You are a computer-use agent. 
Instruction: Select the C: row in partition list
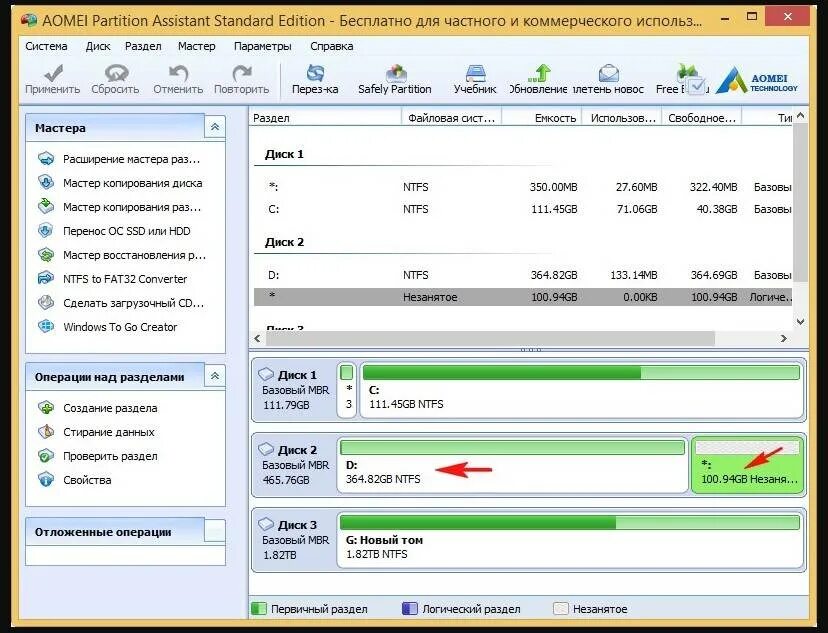[523, 209]
